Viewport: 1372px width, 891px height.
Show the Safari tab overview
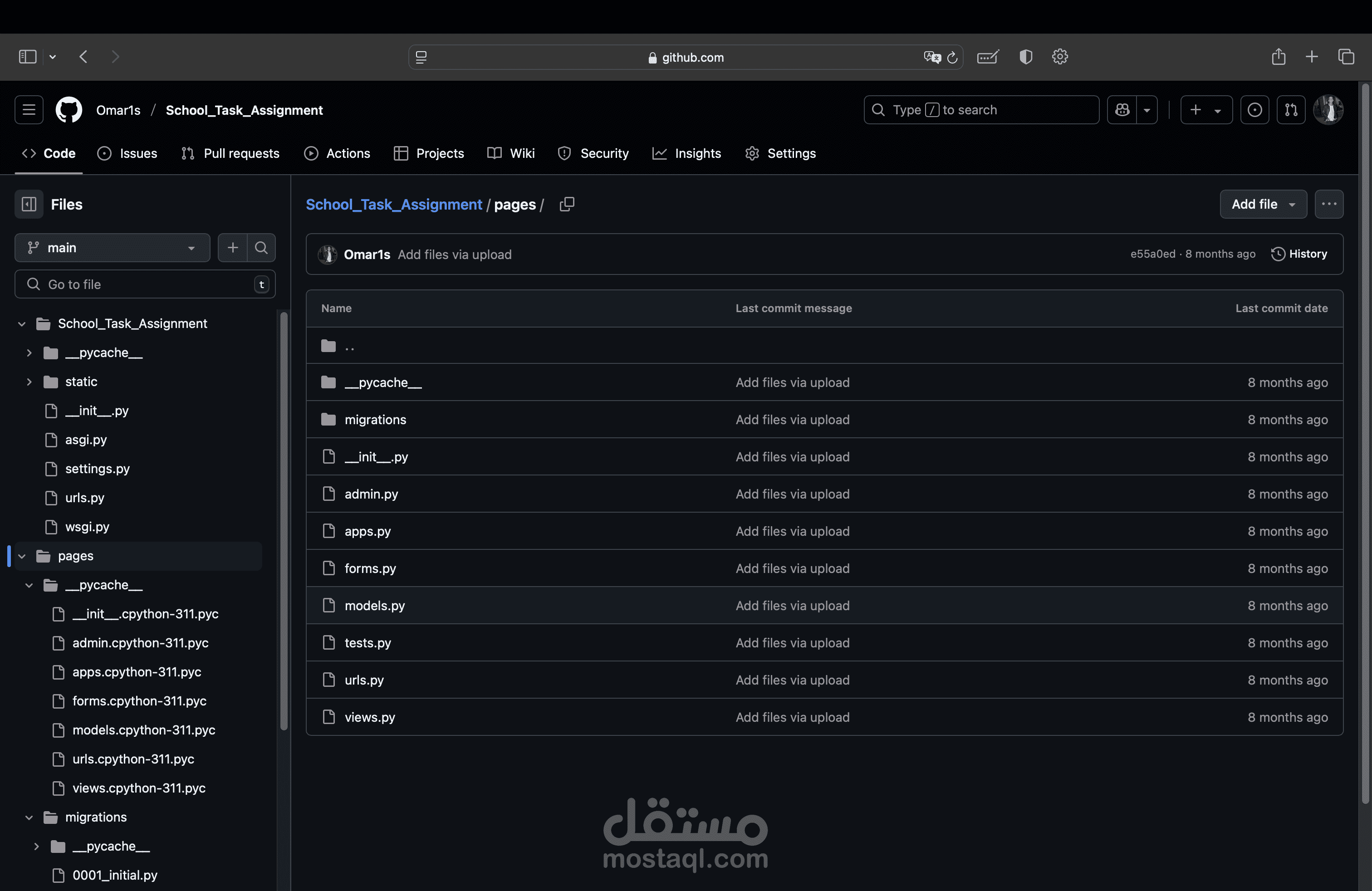(x=1346, y=56)
